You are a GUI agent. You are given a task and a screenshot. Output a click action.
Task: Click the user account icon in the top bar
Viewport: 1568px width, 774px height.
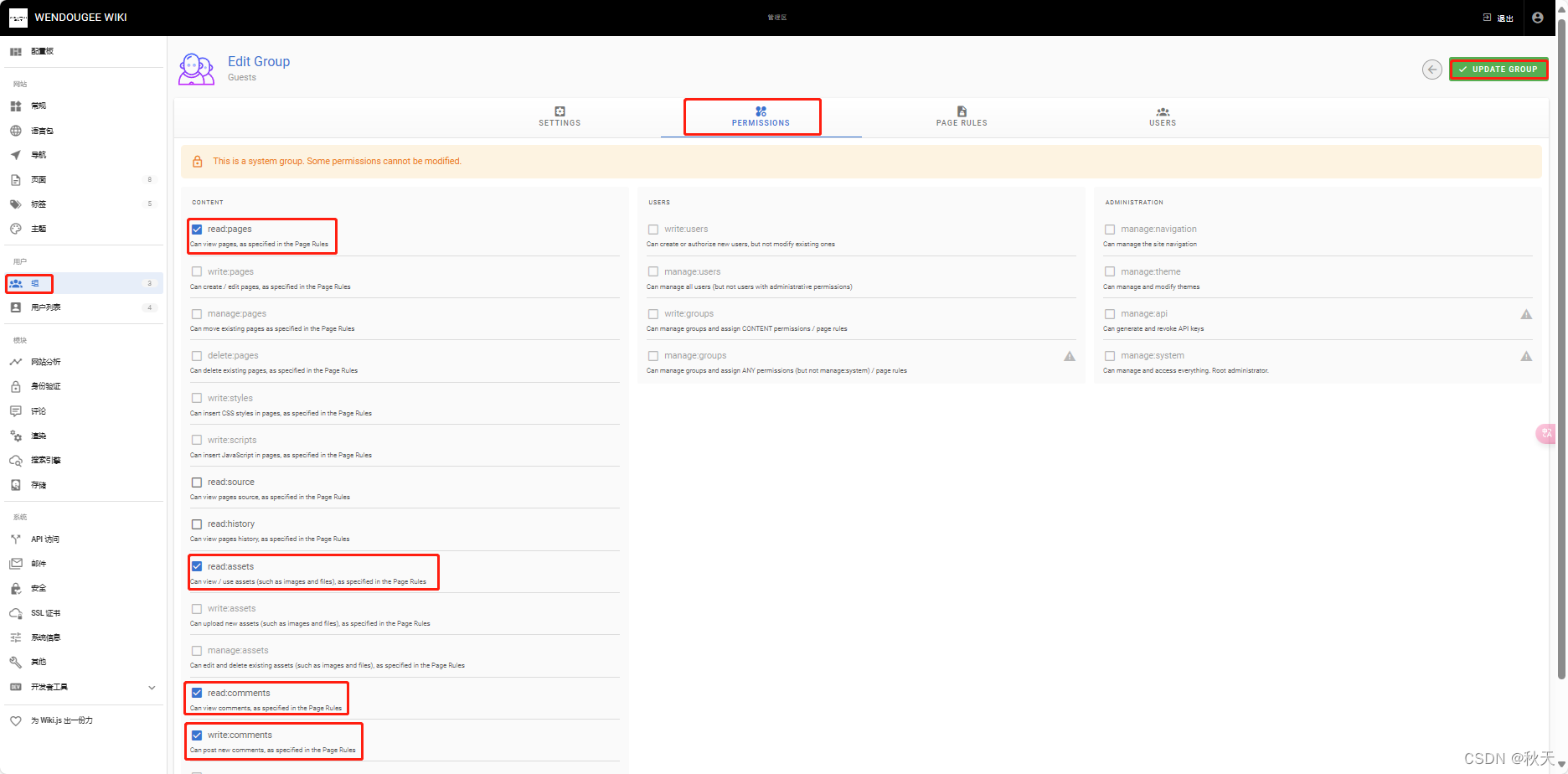pos(1538,17)
